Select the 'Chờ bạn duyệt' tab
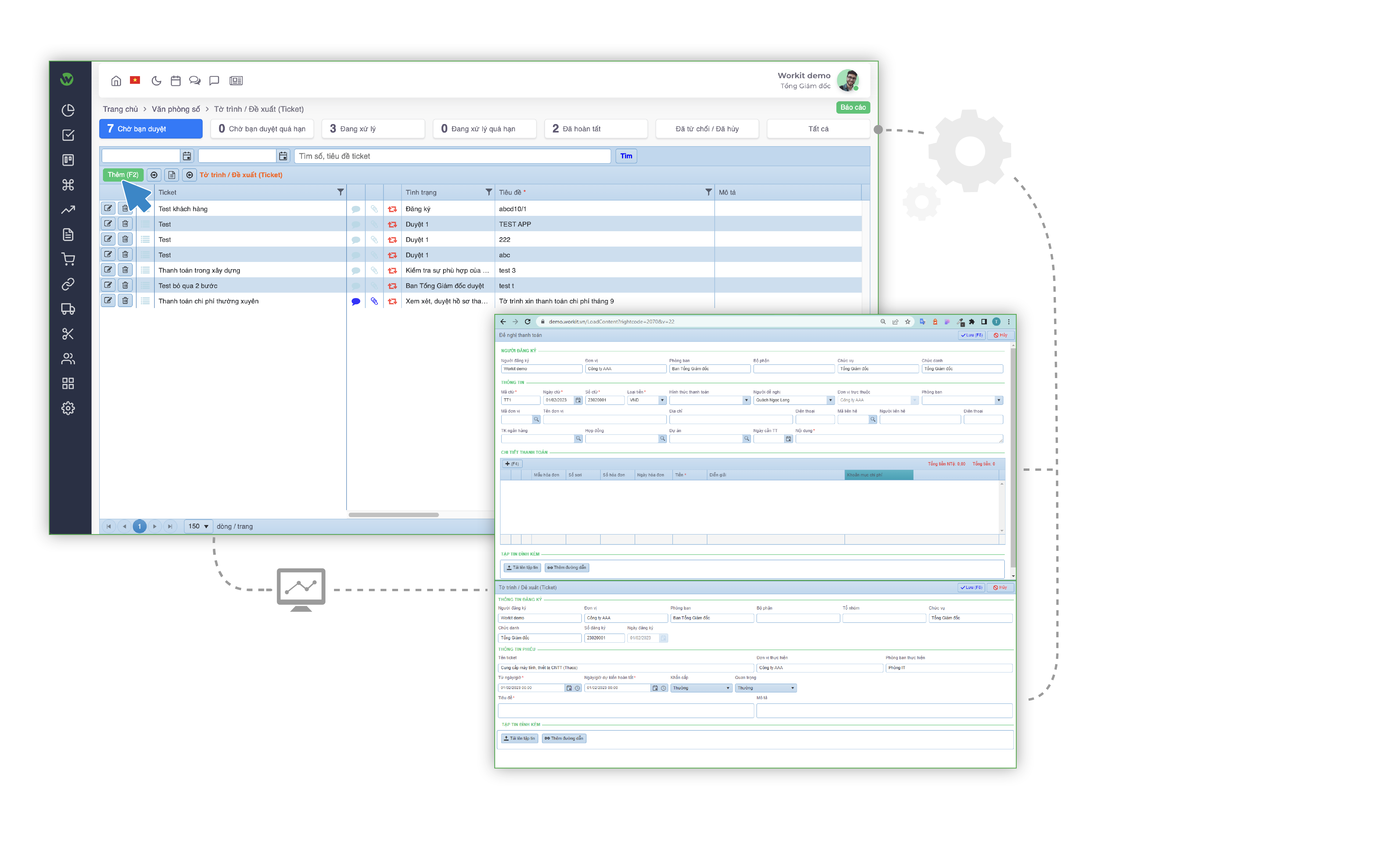Screen dimensions: 1383x868 click(151, 129)
